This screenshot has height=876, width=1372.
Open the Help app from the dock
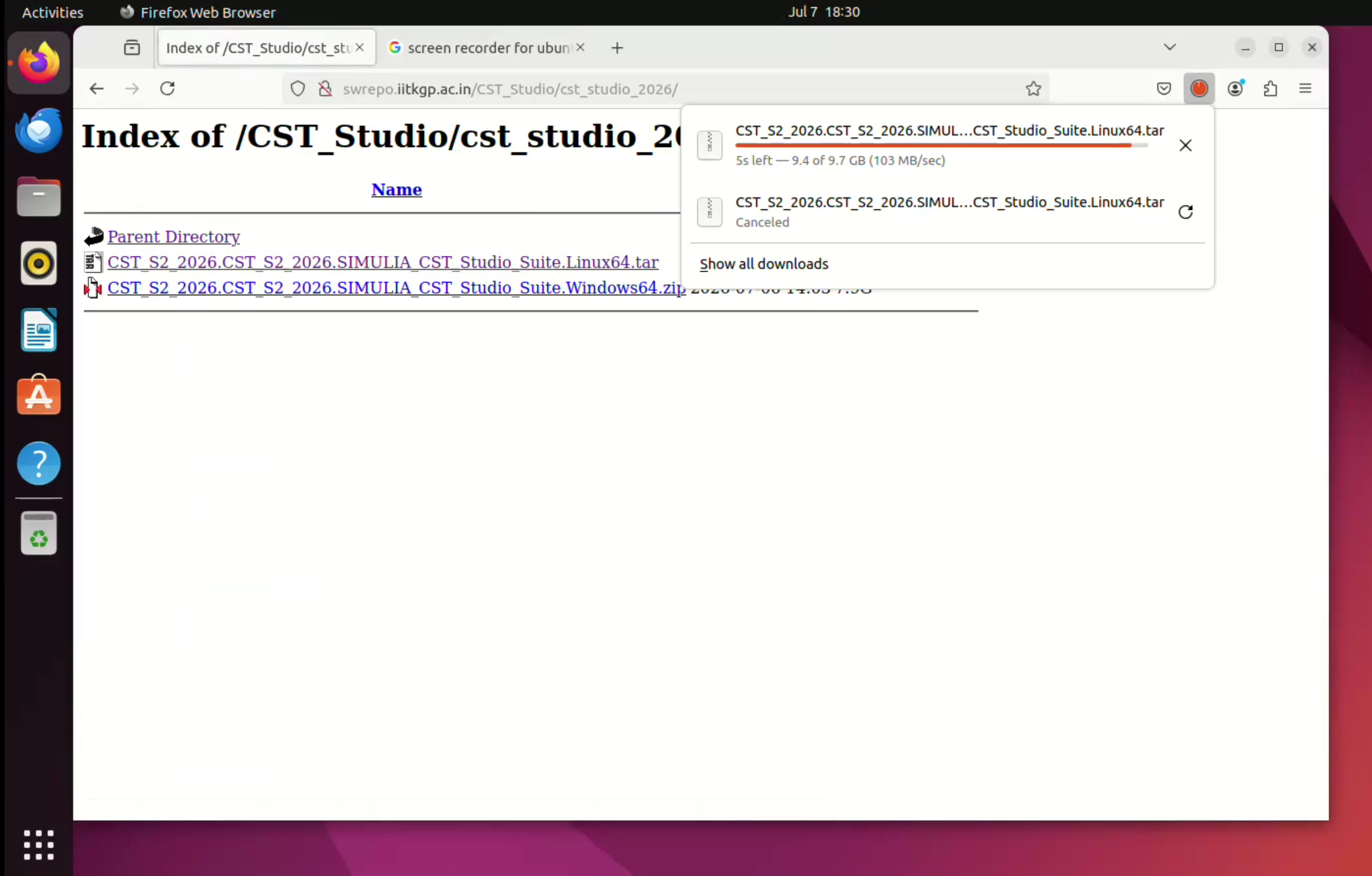(39, 464)
